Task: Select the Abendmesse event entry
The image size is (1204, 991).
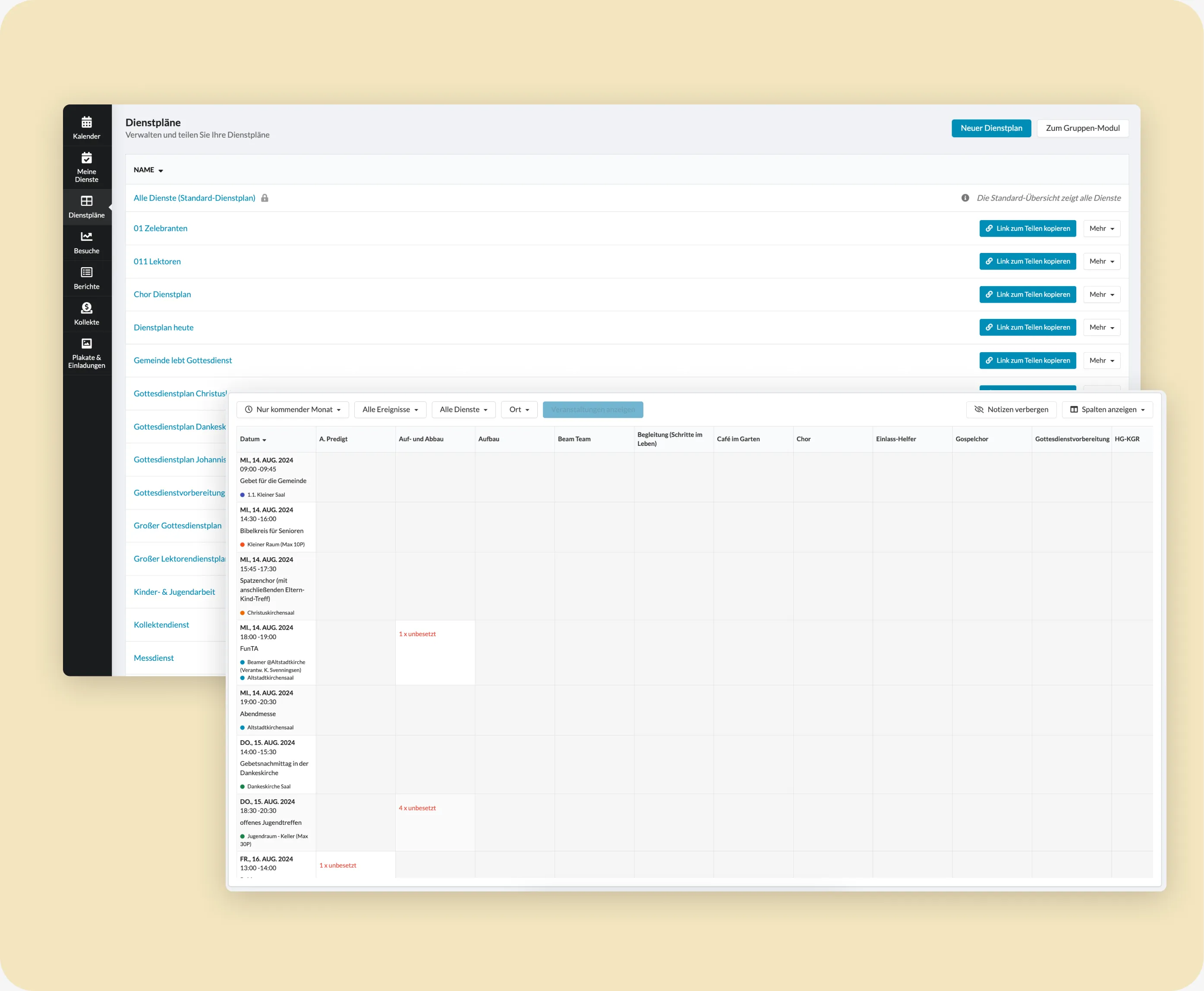Action: (258, 714)
